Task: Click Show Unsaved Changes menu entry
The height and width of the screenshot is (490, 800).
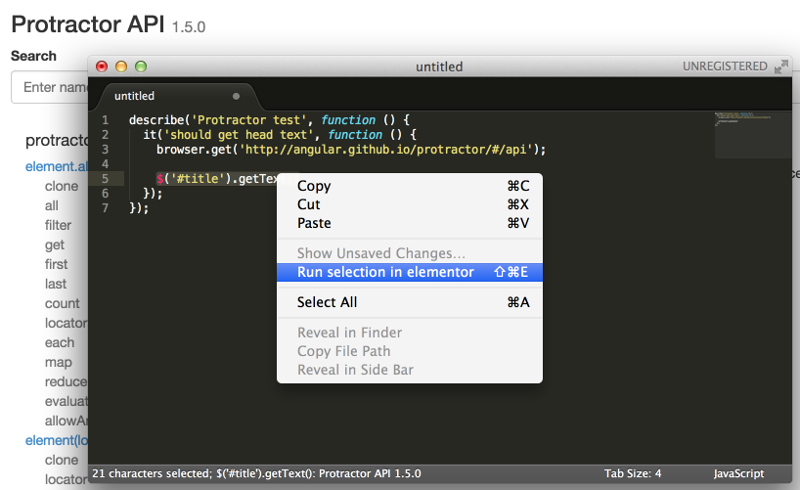Action: [x=409, y=253]
